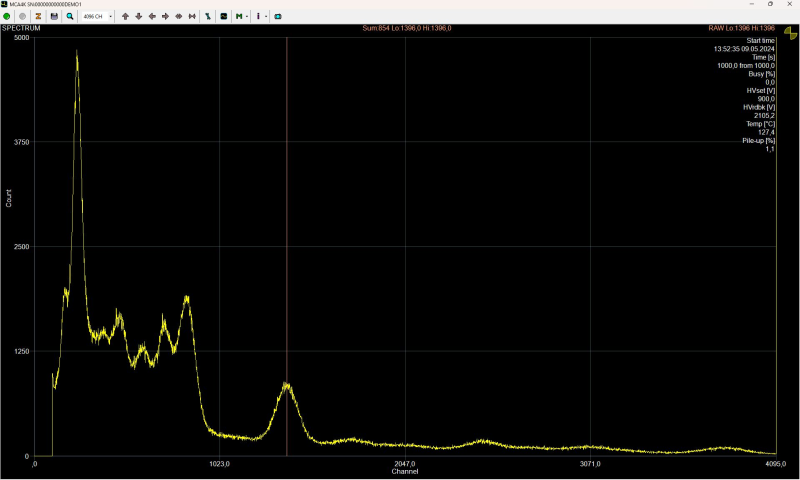Click the Pile-up value 1,1
This screenshot has width=800, height=480.
click(770, 149)
